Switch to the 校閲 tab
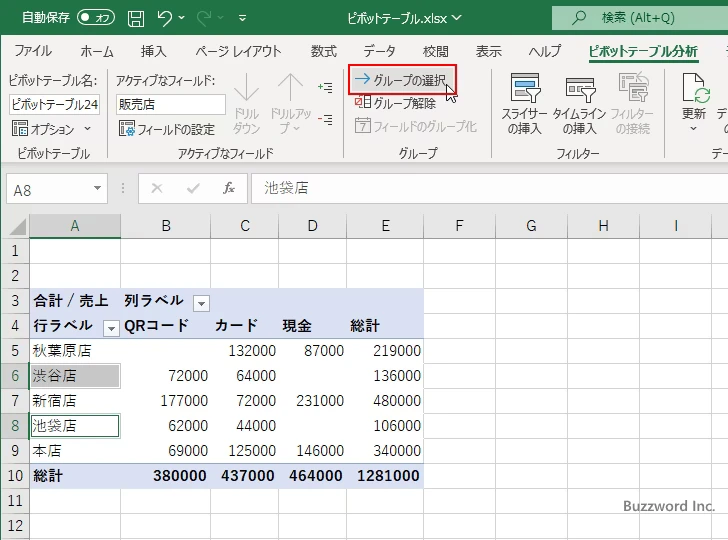The image size is (728, 540). point(436,51)
